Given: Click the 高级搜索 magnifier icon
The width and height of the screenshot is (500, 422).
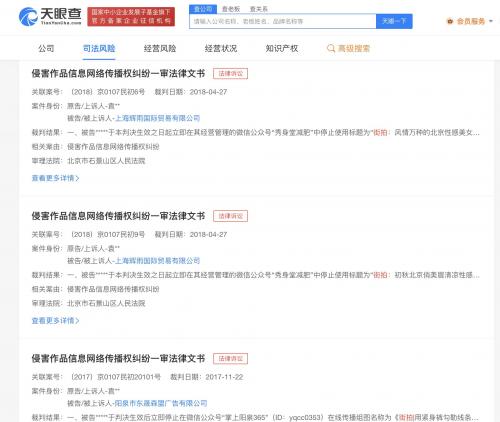Looking at the screenshot, I should pos(331,49).
